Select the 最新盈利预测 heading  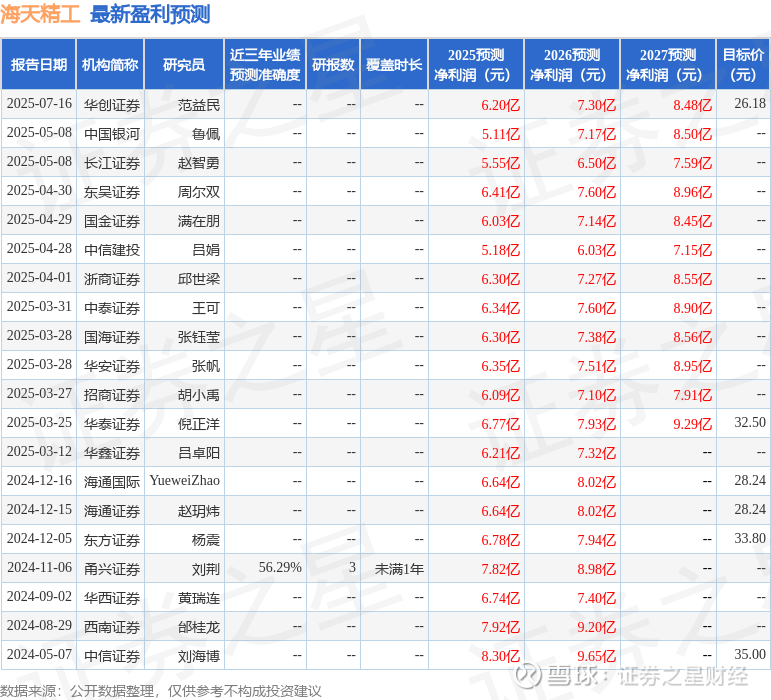point(150,14)
